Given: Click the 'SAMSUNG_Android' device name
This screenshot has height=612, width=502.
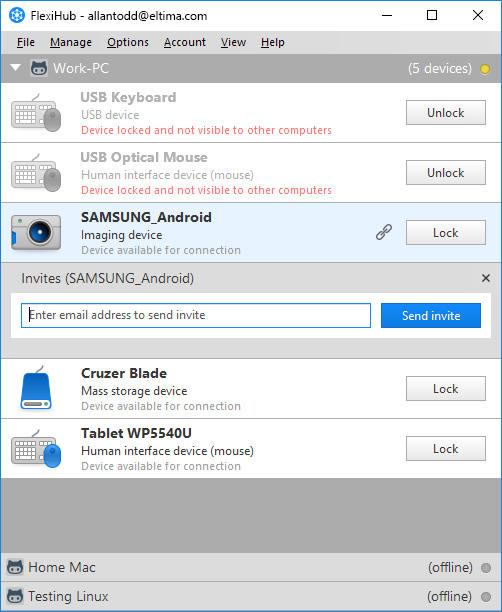Looking at the screenshot, I should click(x=146, y=217).
